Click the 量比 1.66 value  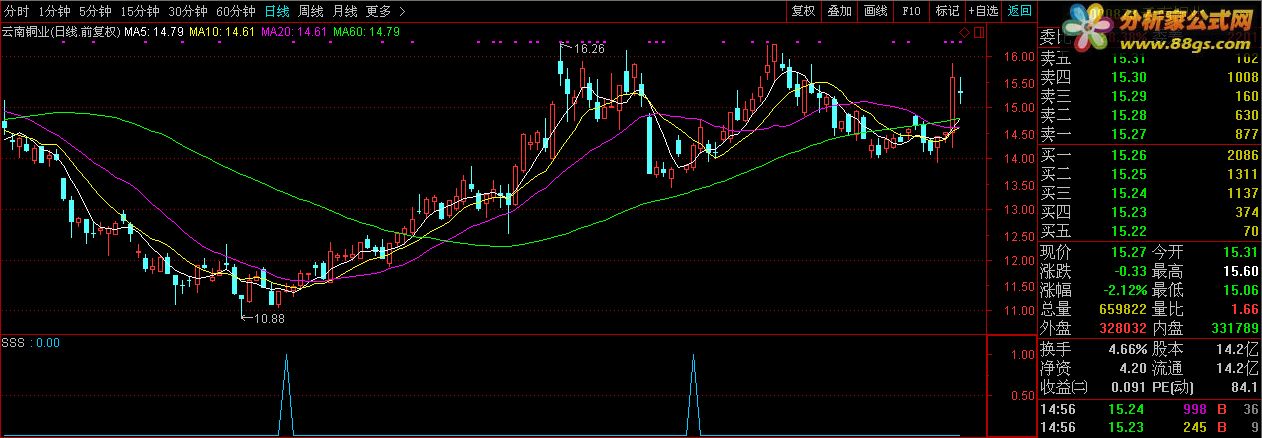tap(1245, 309)
